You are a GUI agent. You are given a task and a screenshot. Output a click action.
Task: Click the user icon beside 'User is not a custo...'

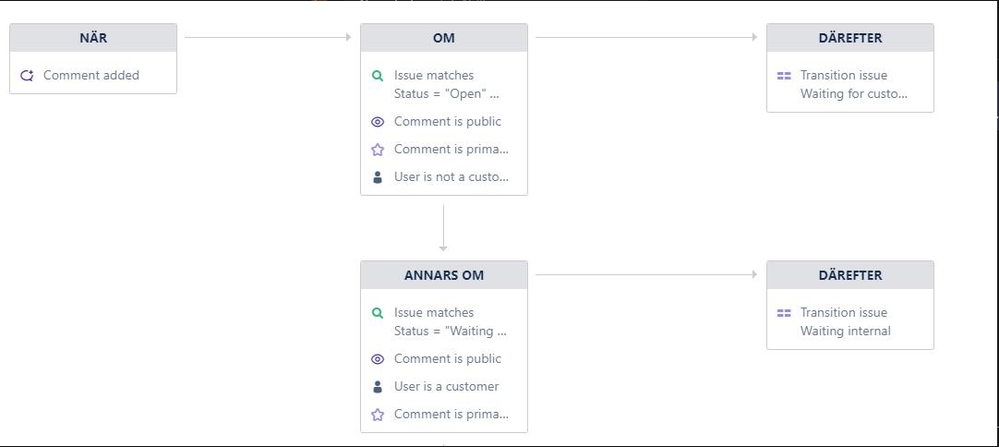[x=377, y=177]
